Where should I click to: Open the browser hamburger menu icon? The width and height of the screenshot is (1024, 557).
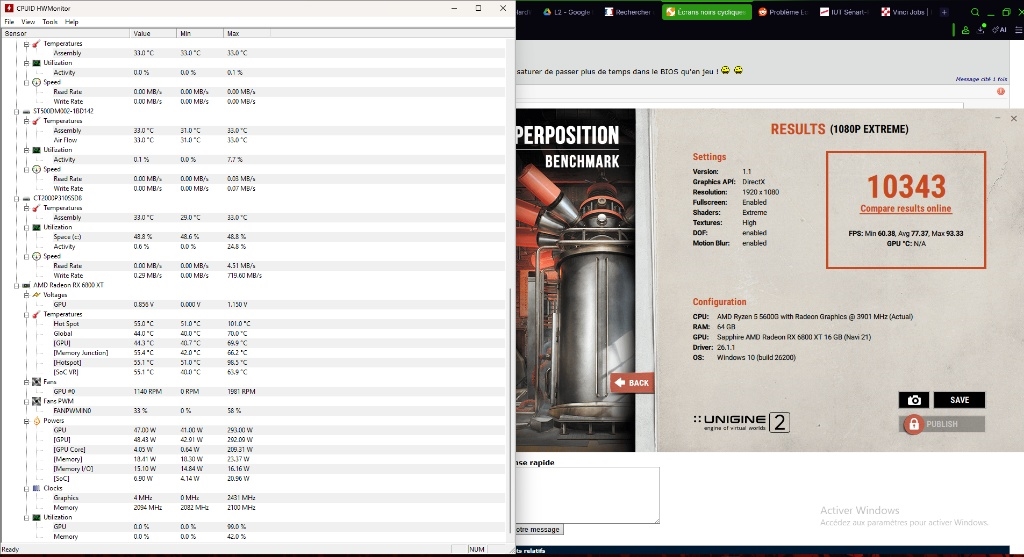1018,29
